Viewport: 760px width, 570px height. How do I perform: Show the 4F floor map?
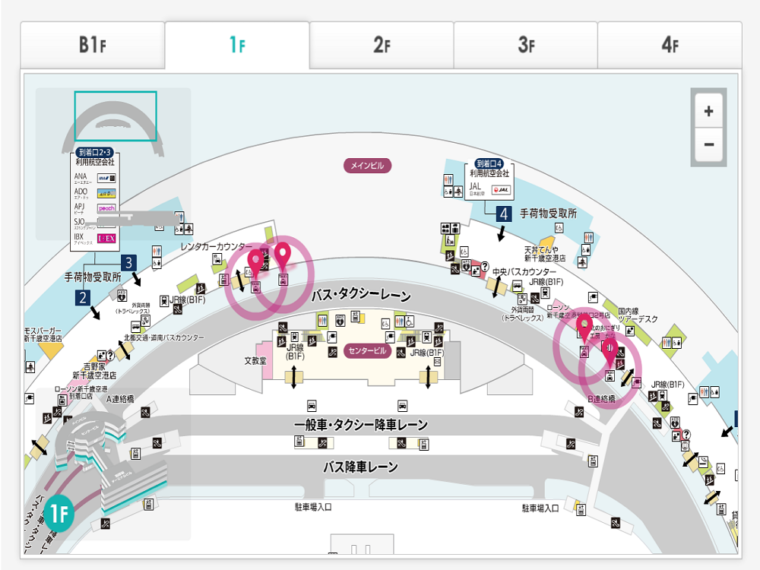pyautogui.click(x=669, y=45)
